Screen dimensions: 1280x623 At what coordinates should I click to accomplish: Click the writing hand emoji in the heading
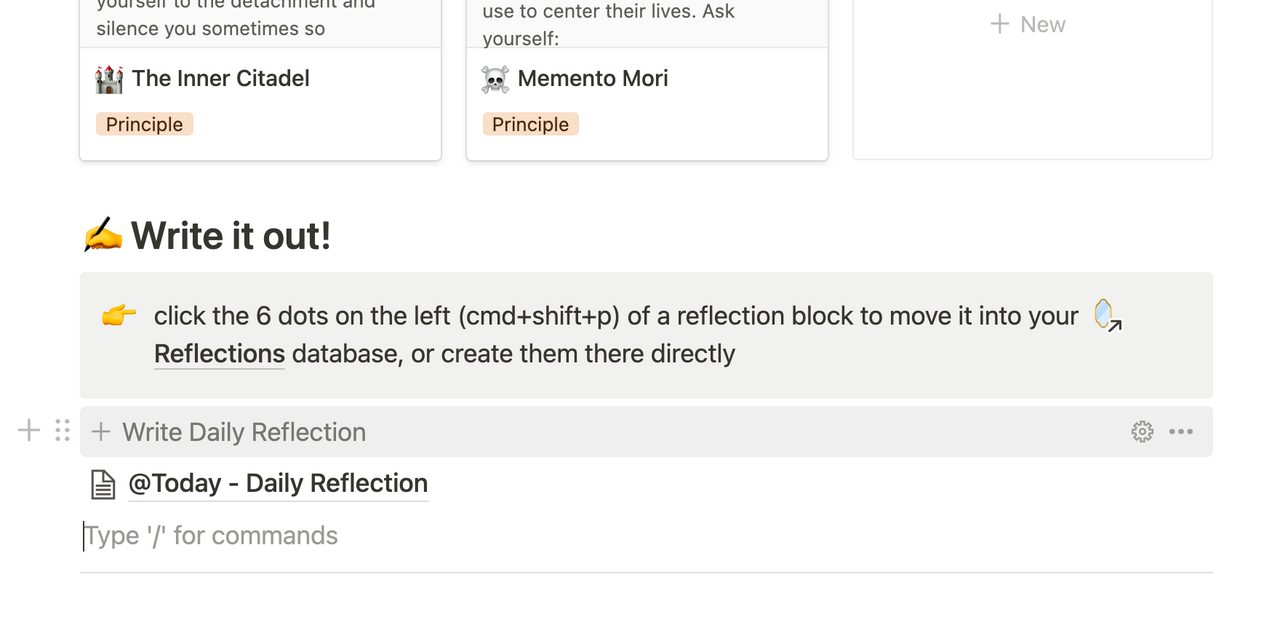(x=102, y=236)
